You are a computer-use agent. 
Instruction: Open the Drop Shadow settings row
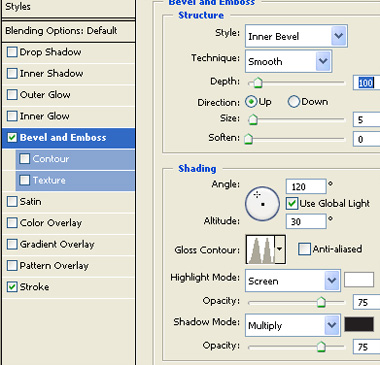point(68,52)
